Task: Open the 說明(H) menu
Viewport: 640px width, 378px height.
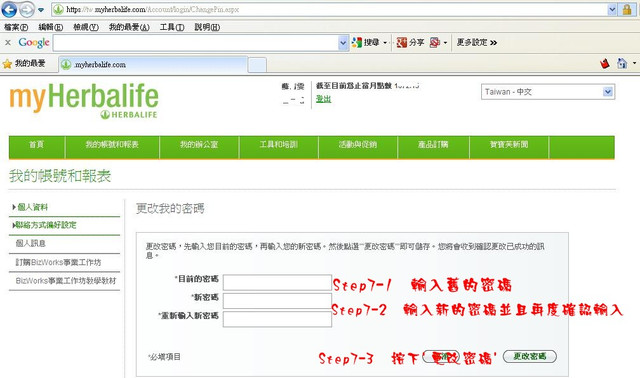Action: [x=207, y=27]
